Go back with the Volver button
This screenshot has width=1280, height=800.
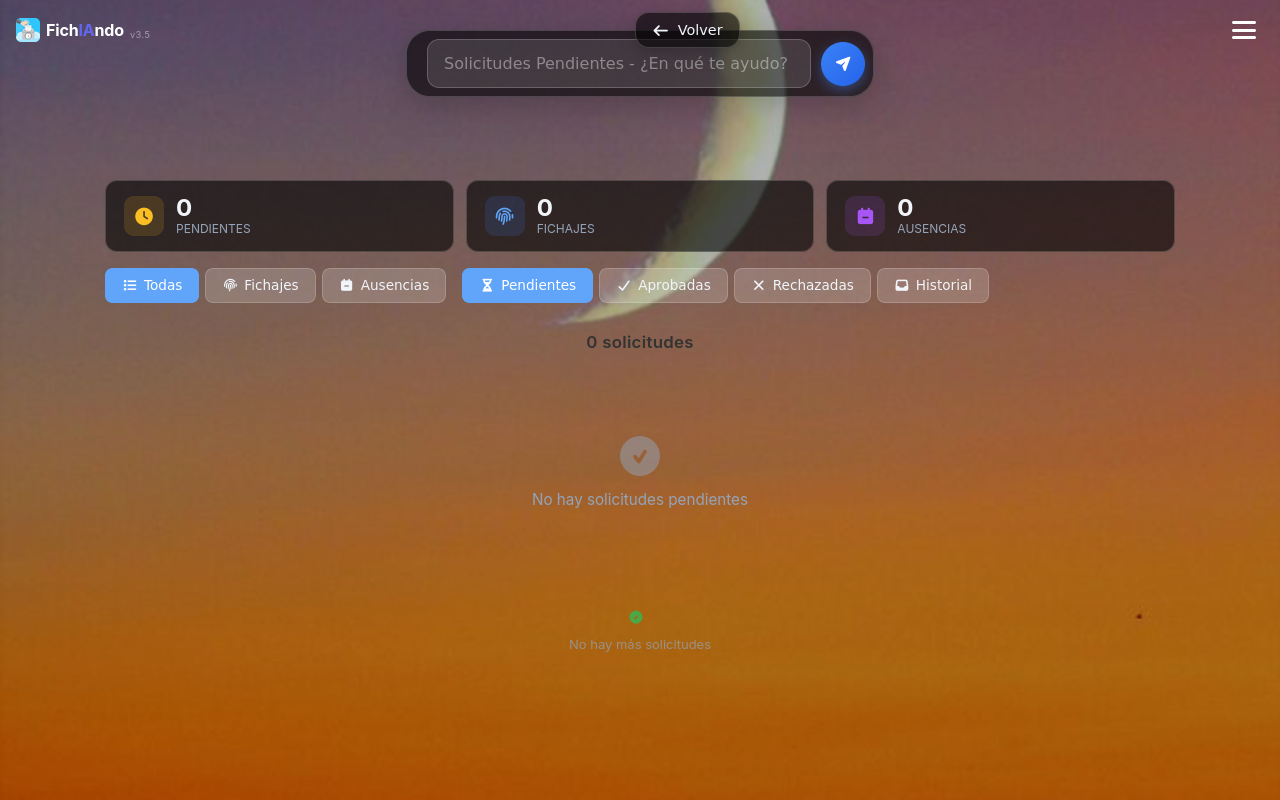click(687, 30)
